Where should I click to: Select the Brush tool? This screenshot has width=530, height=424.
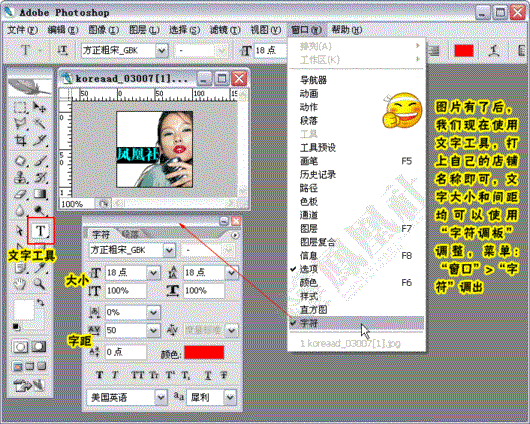tap(40, 161)
